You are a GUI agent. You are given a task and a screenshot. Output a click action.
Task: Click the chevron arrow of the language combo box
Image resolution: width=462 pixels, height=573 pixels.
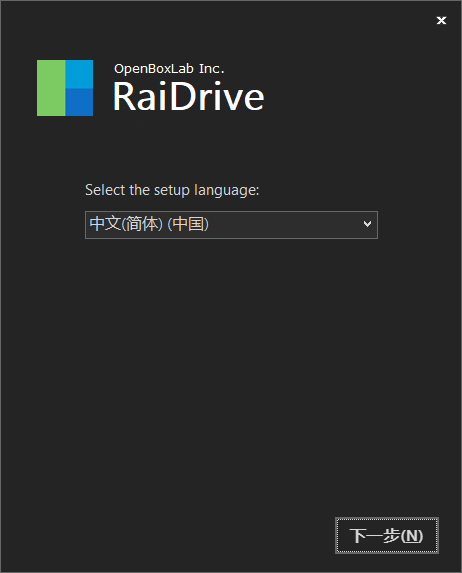367,224
